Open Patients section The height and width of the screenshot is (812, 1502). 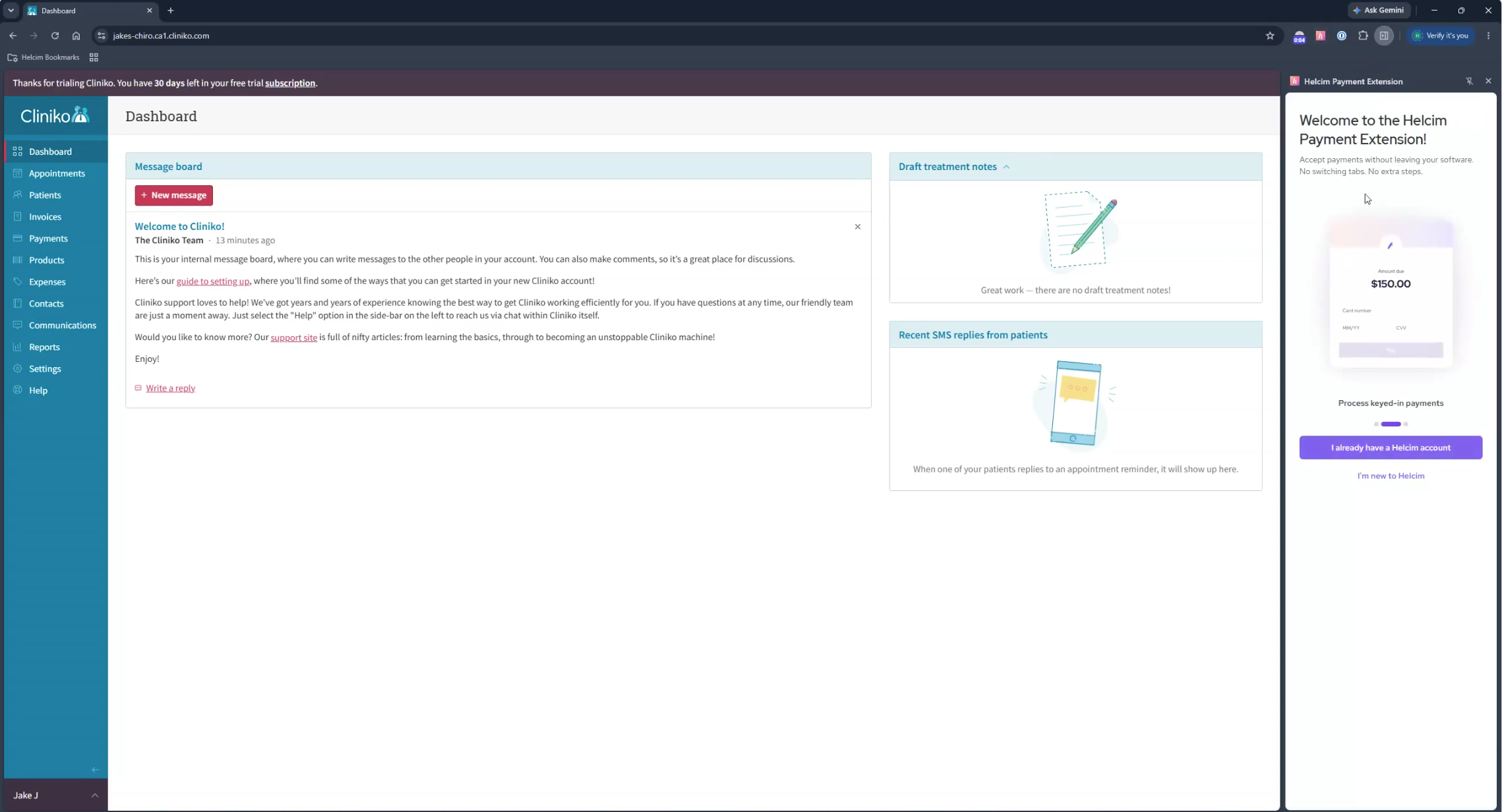56,195
